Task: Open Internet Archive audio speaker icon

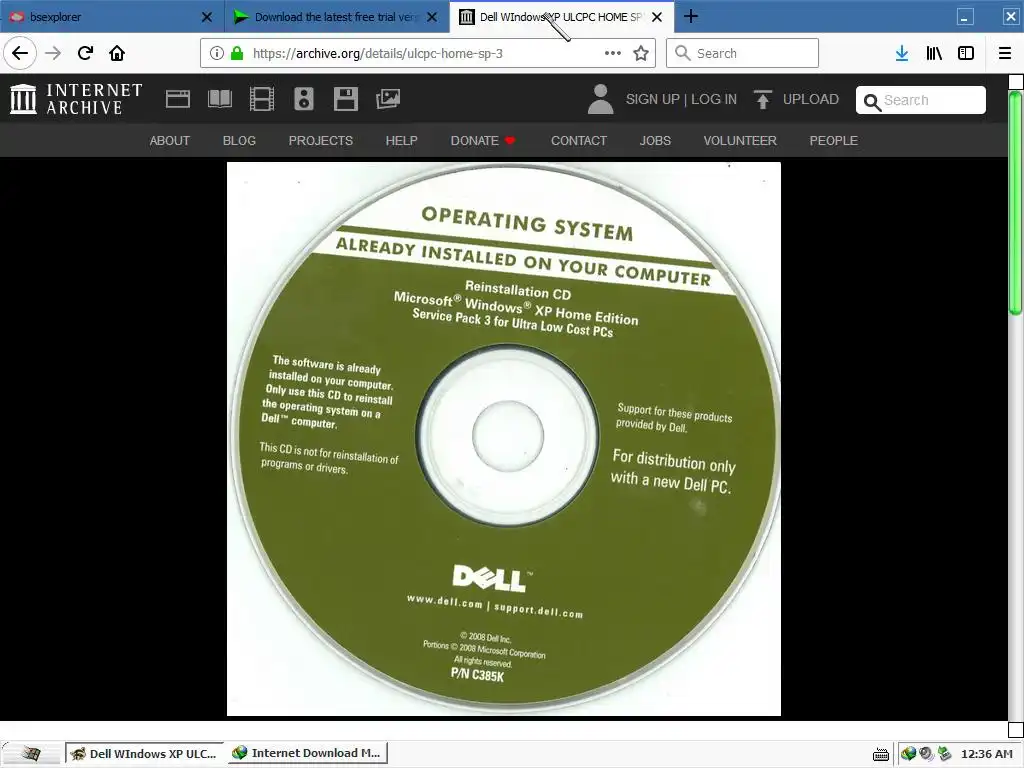Action: [x=304, y=99]
